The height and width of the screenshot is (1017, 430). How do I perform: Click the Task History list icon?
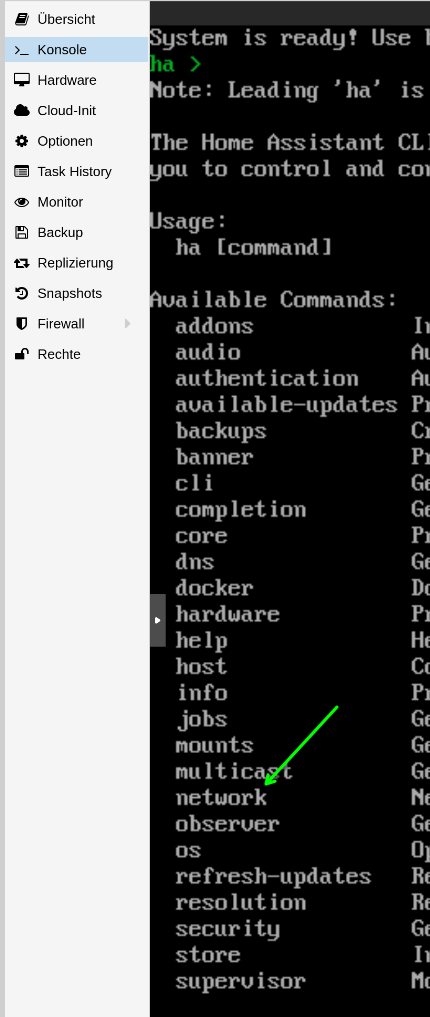(21, 172)
